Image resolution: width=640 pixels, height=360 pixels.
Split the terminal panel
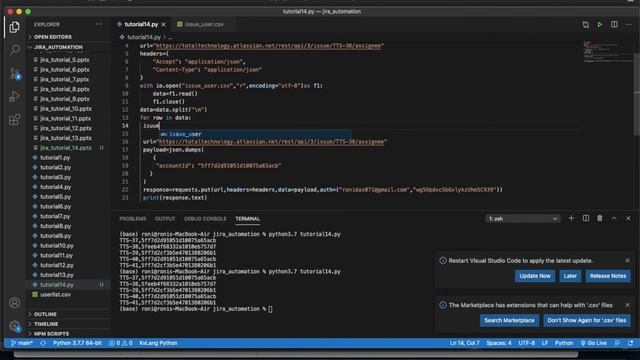585,218
